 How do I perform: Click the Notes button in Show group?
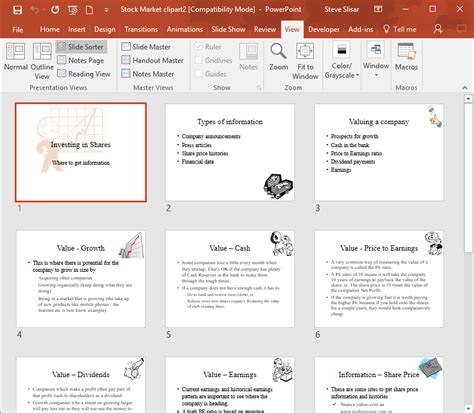248,57
